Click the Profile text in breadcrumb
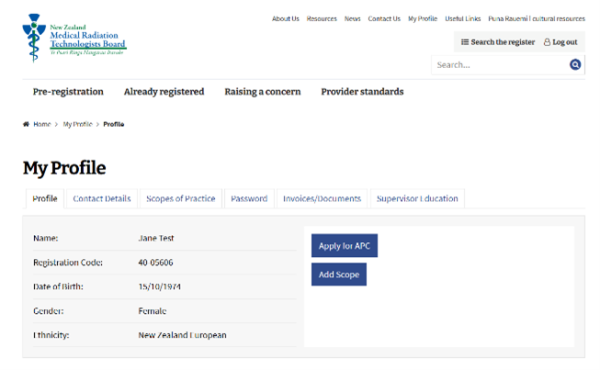 pos(114,124)
